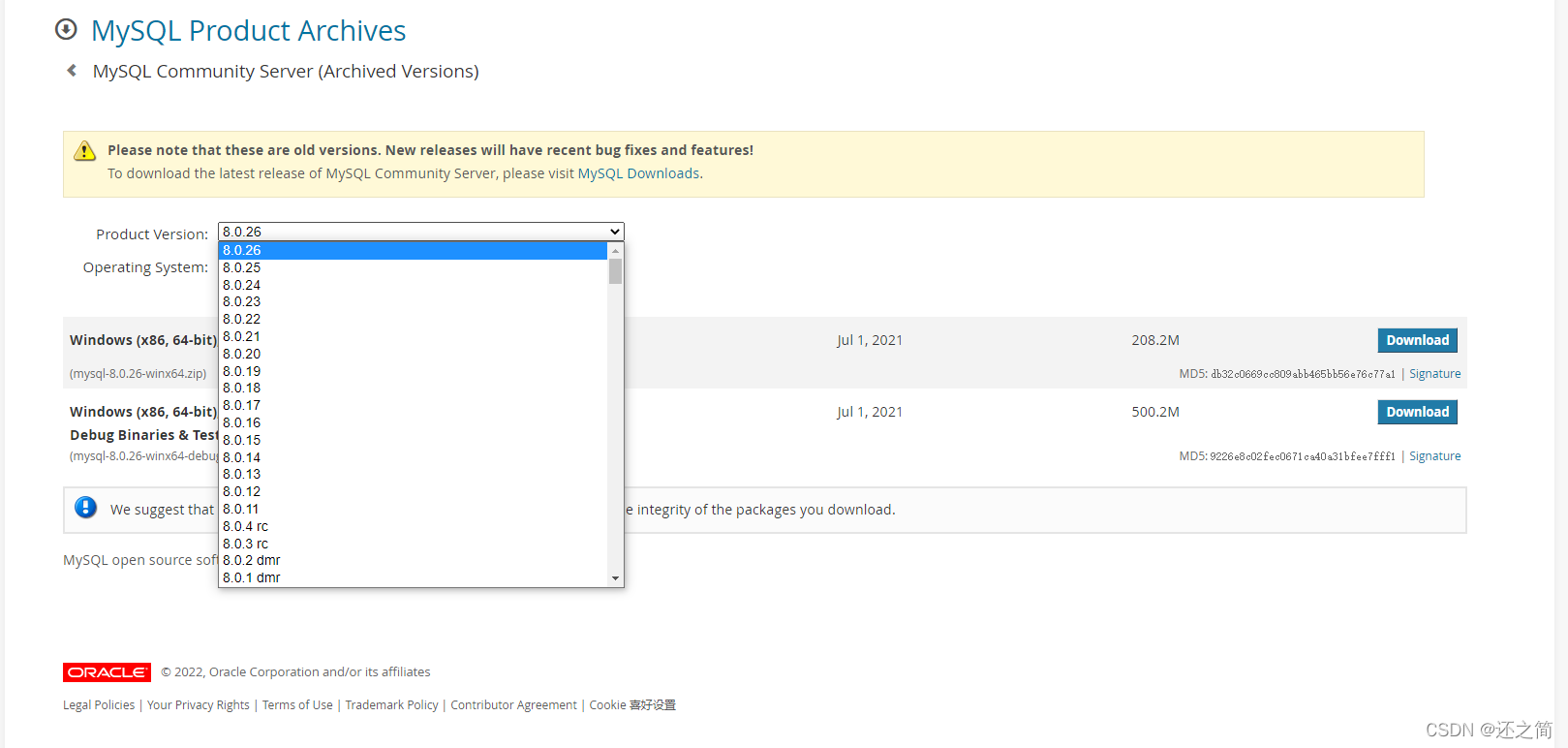Select version 8.0.26 in list
1568x748 pixels.
[414, 250]
